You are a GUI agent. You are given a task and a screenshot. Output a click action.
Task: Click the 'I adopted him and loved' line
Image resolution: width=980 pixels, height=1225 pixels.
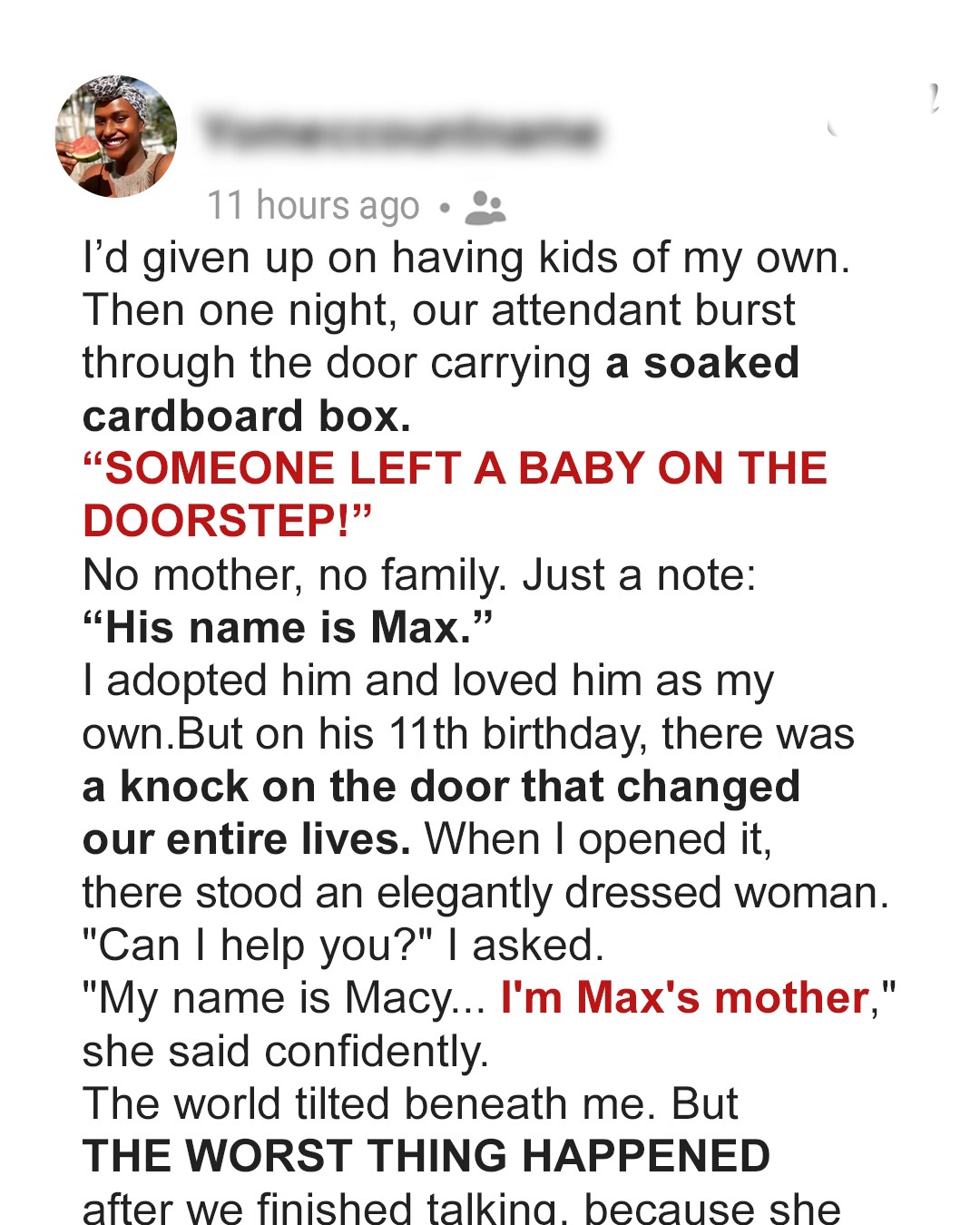point(427,681)
